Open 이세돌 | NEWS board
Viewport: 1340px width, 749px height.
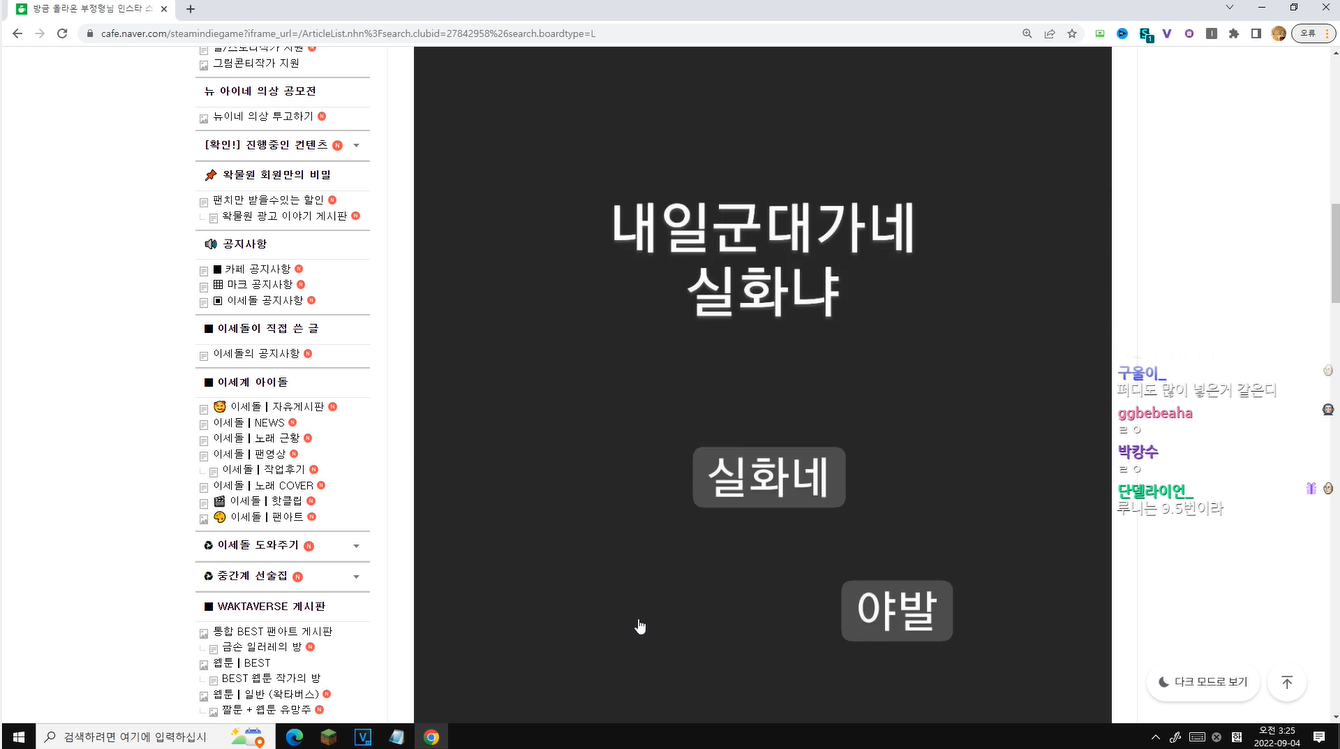pyautogui.click(x=249, y=423)
